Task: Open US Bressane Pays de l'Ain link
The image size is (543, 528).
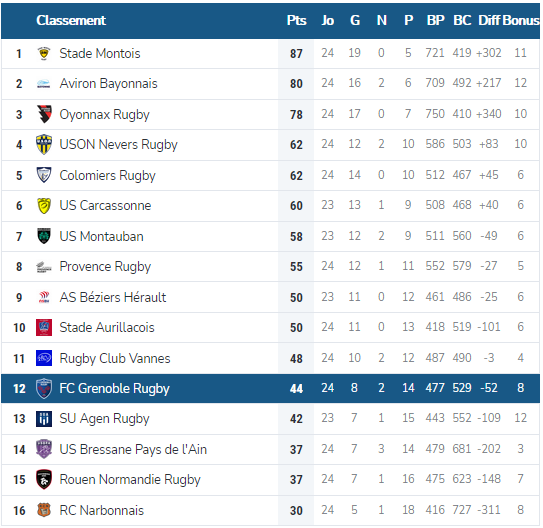Action: click(133, 449)
